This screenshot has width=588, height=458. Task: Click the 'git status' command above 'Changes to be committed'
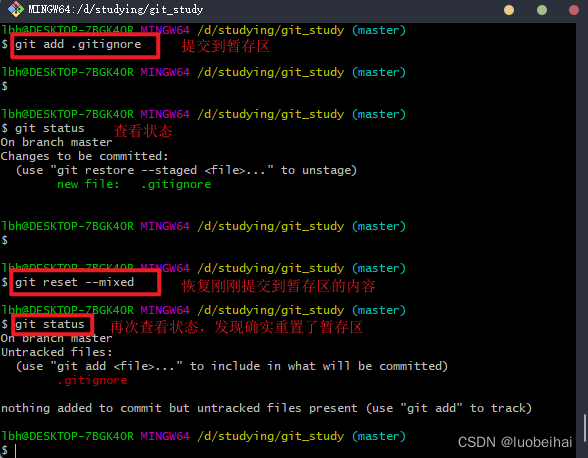50,128
